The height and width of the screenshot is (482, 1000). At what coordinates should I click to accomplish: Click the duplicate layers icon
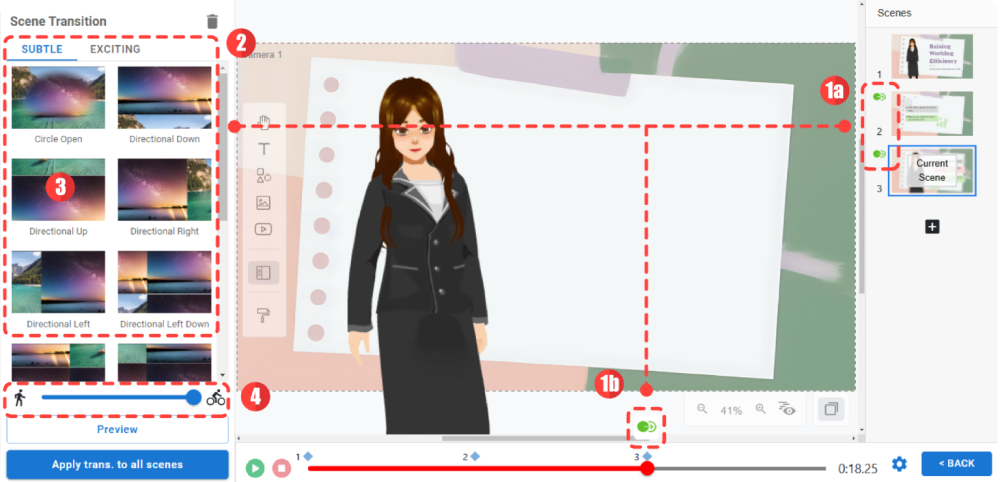(831, 409)
